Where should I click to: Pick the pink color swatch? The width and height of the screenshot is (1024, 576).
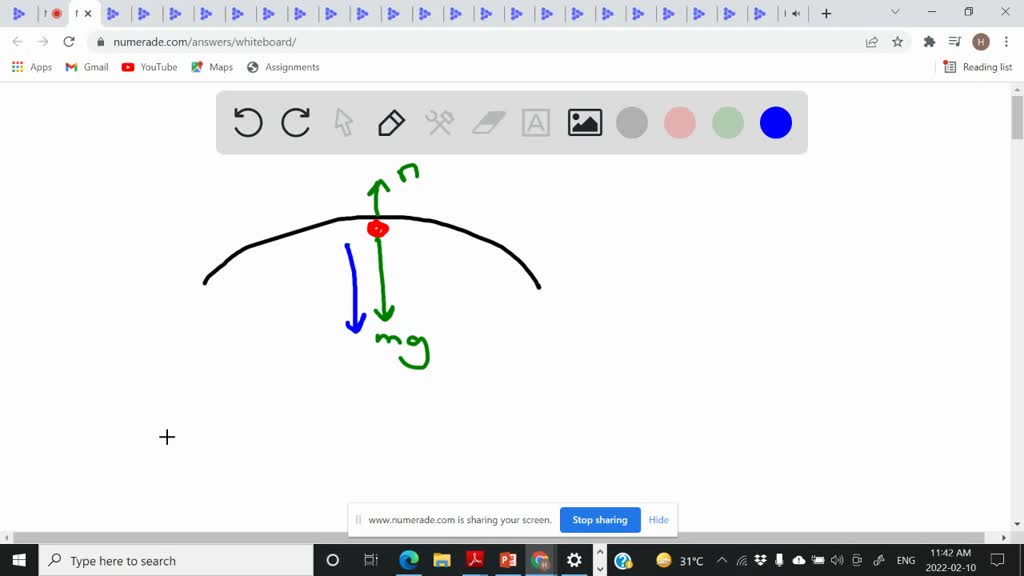680,122
